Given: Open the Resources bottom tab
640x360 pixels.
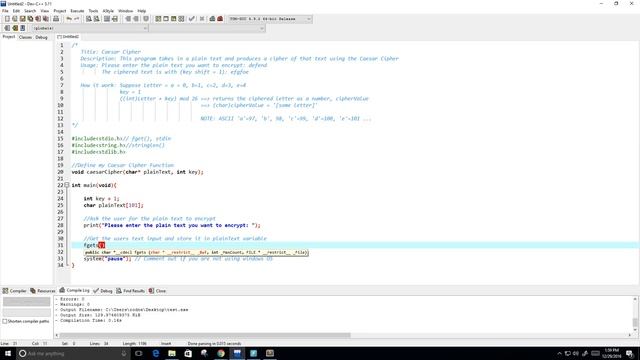Looking at the screenshot, I should click(x=42, y=291).
